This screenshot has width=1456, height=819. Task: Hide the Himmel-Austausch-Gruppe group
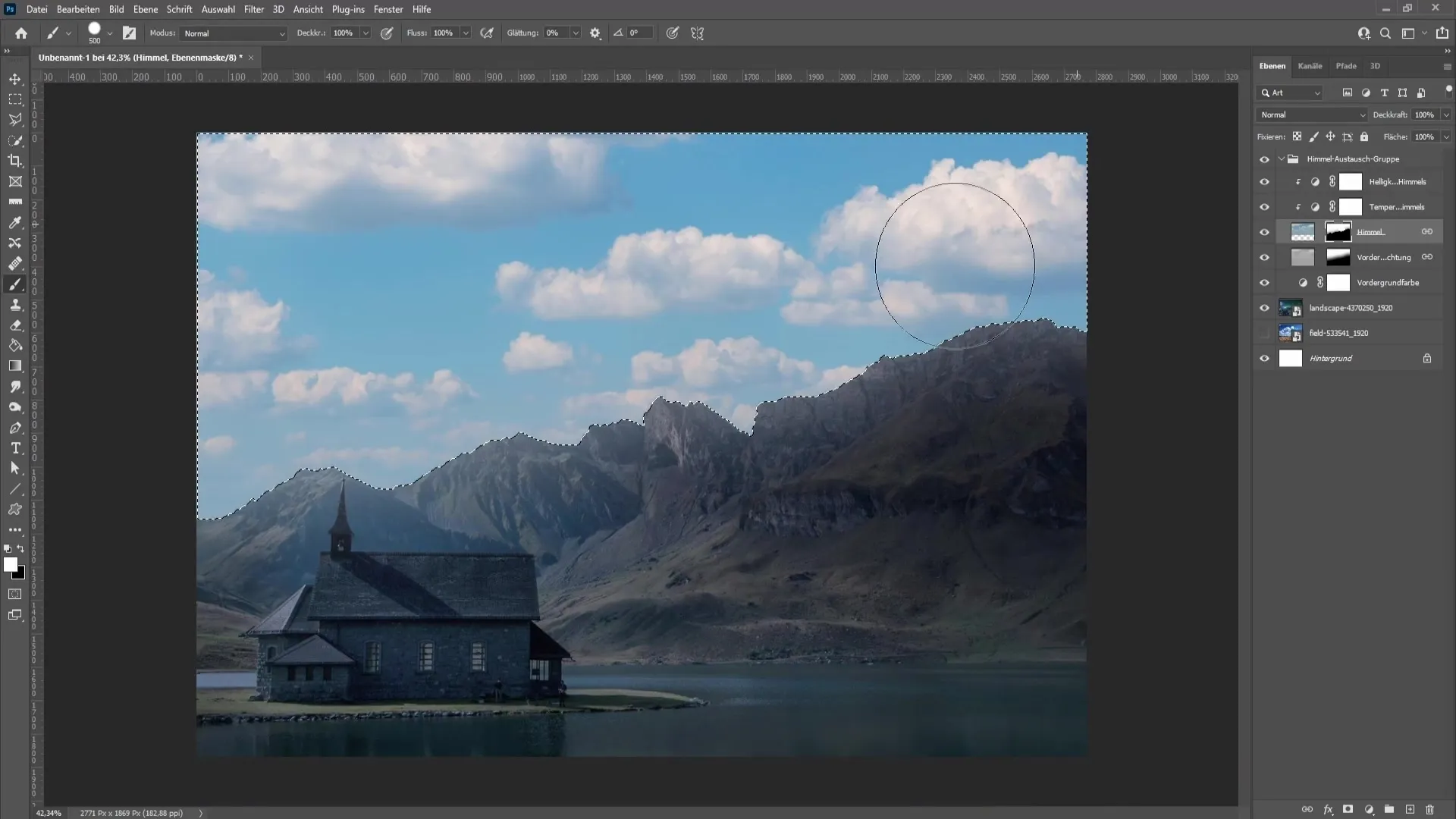click(1264, 159)
